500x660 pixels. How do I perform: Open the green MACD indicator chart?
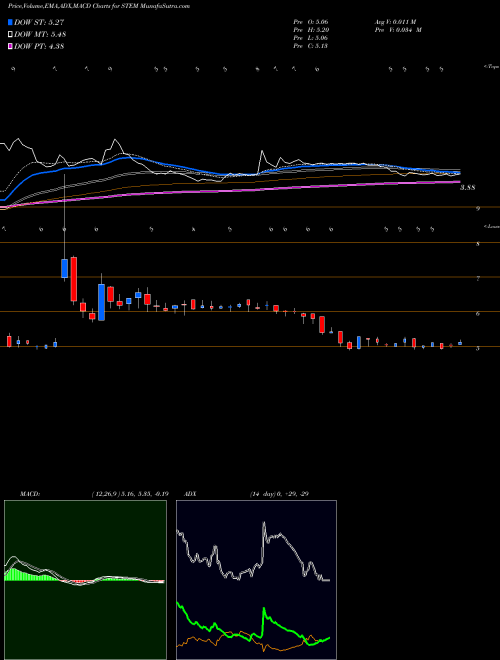point(85,580)
